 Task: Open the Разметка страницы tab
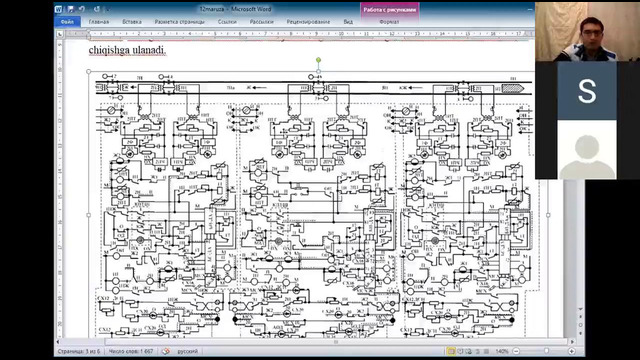pos(180,22)
